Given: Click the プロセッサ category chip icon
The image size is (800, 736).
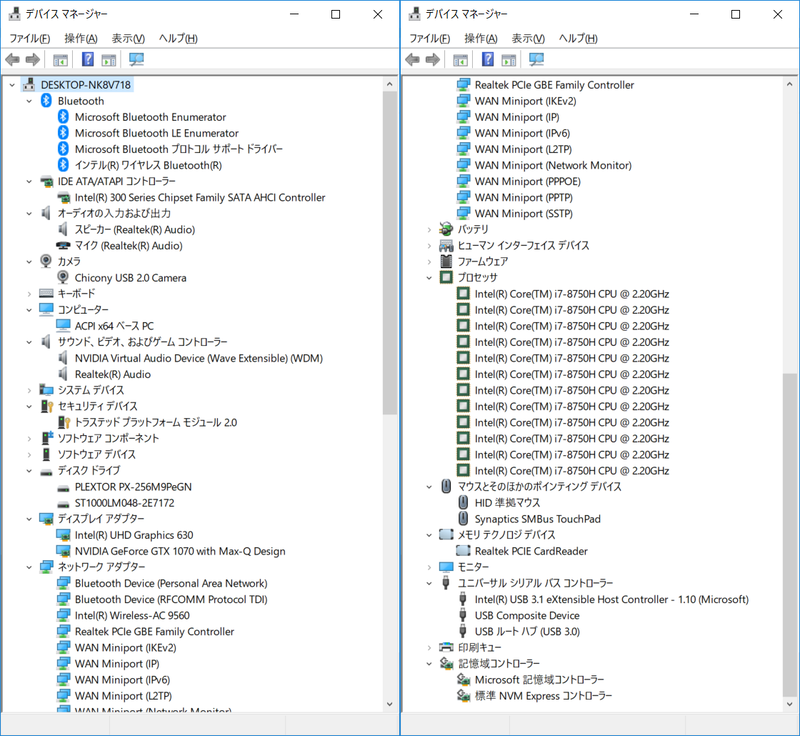Looking at the screenshot, I should pyautogui.click(x=446, y=277).
